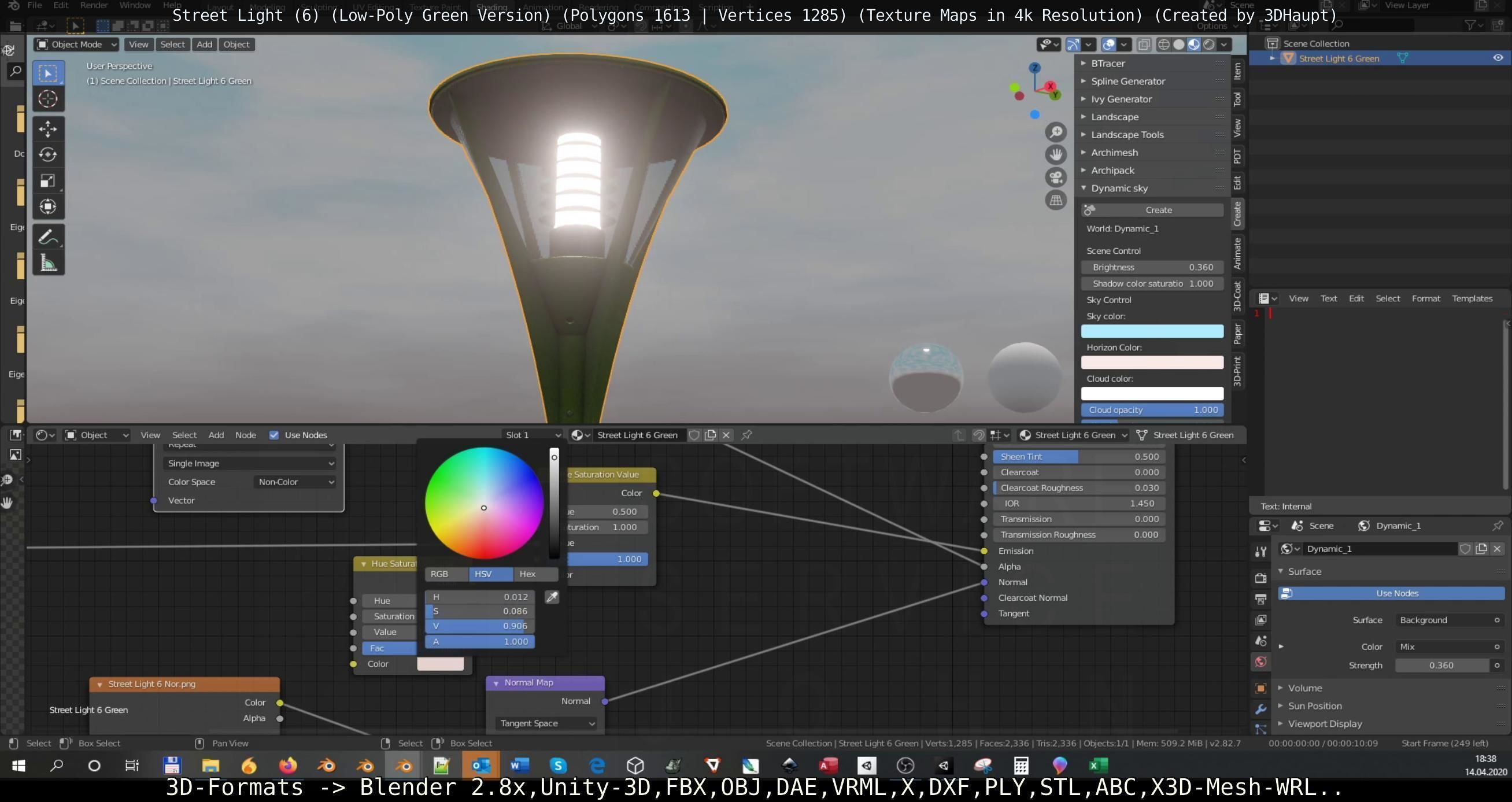Select RGB color mode

point(447,574)
